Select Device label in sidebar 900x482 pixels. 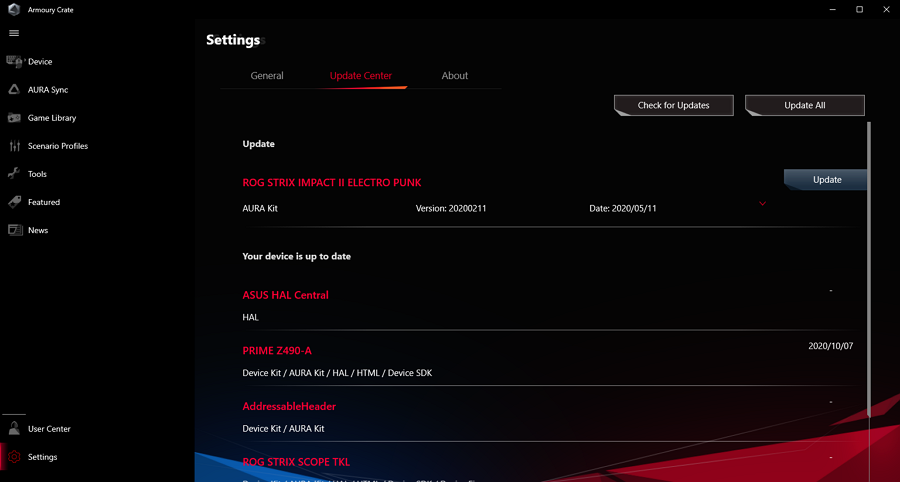coord(40,61)
